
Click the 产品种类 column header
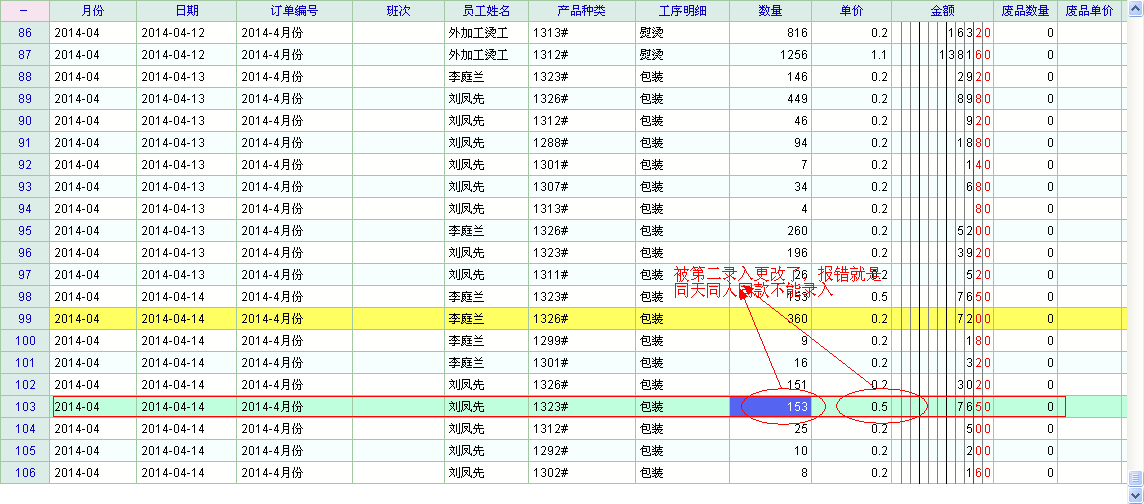[581, 10]
